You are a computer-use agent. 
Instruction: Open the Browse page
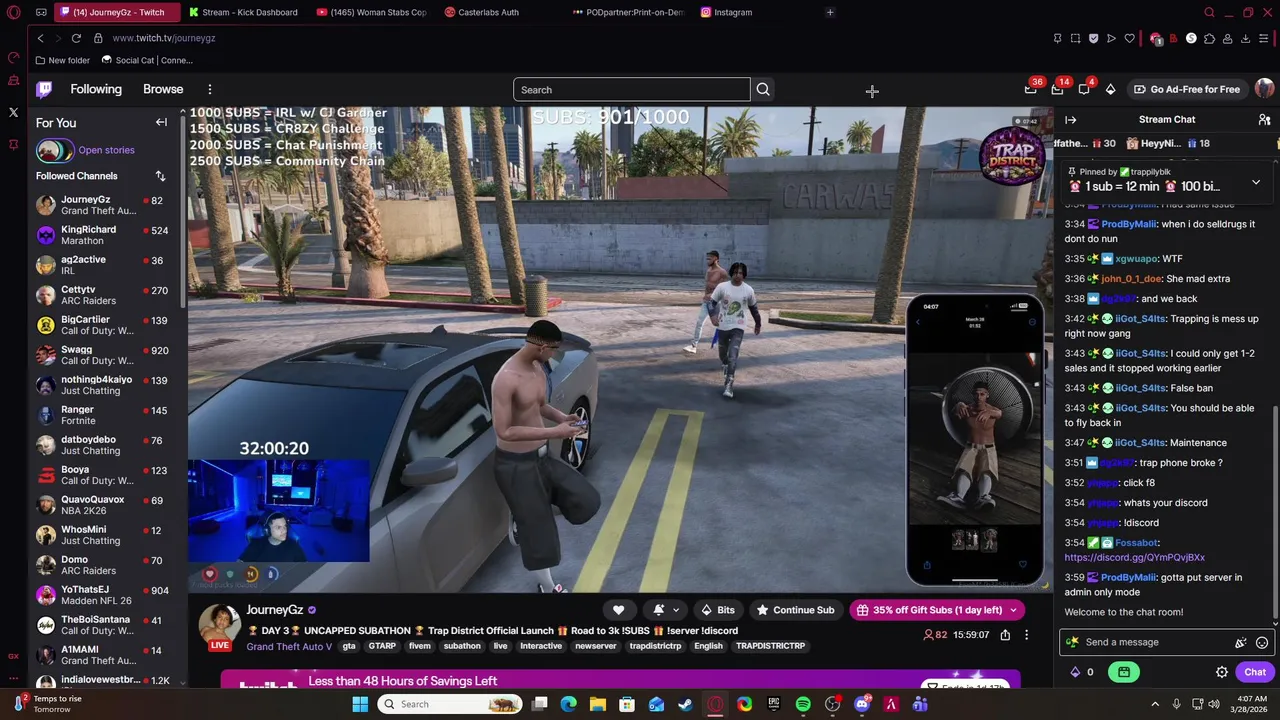[163, 90]
